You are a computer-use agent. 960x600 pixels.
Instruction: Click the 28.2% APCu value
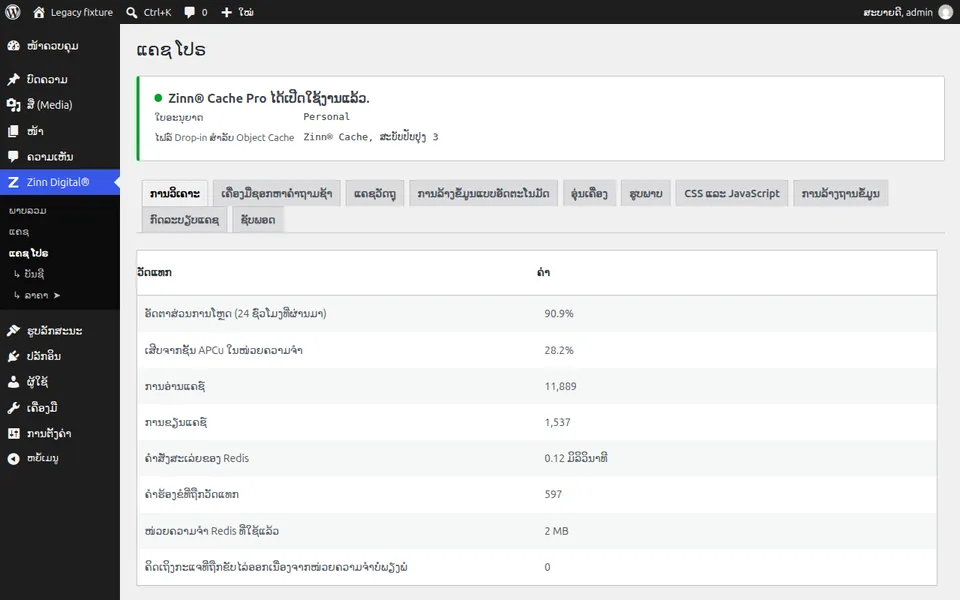[x=559, y=350]
